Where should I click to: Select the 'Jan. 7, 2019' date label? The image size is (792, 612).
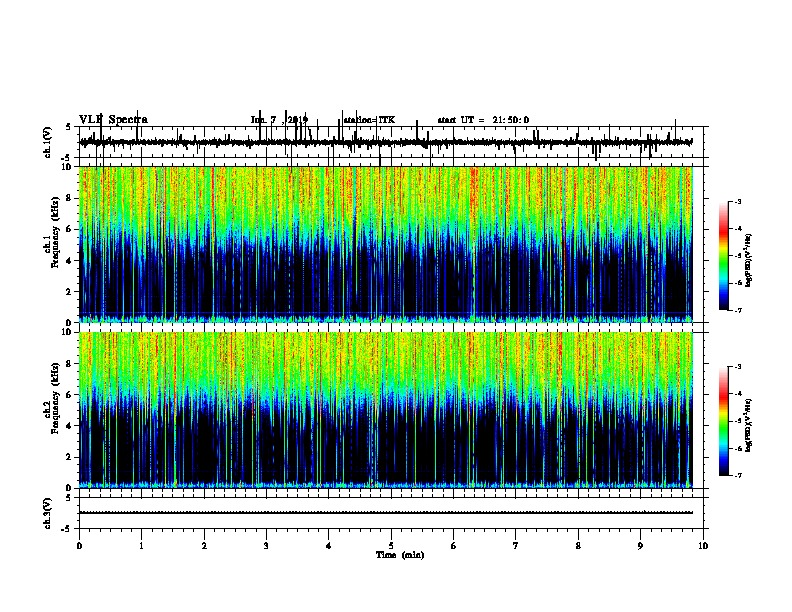pos(279,120)
